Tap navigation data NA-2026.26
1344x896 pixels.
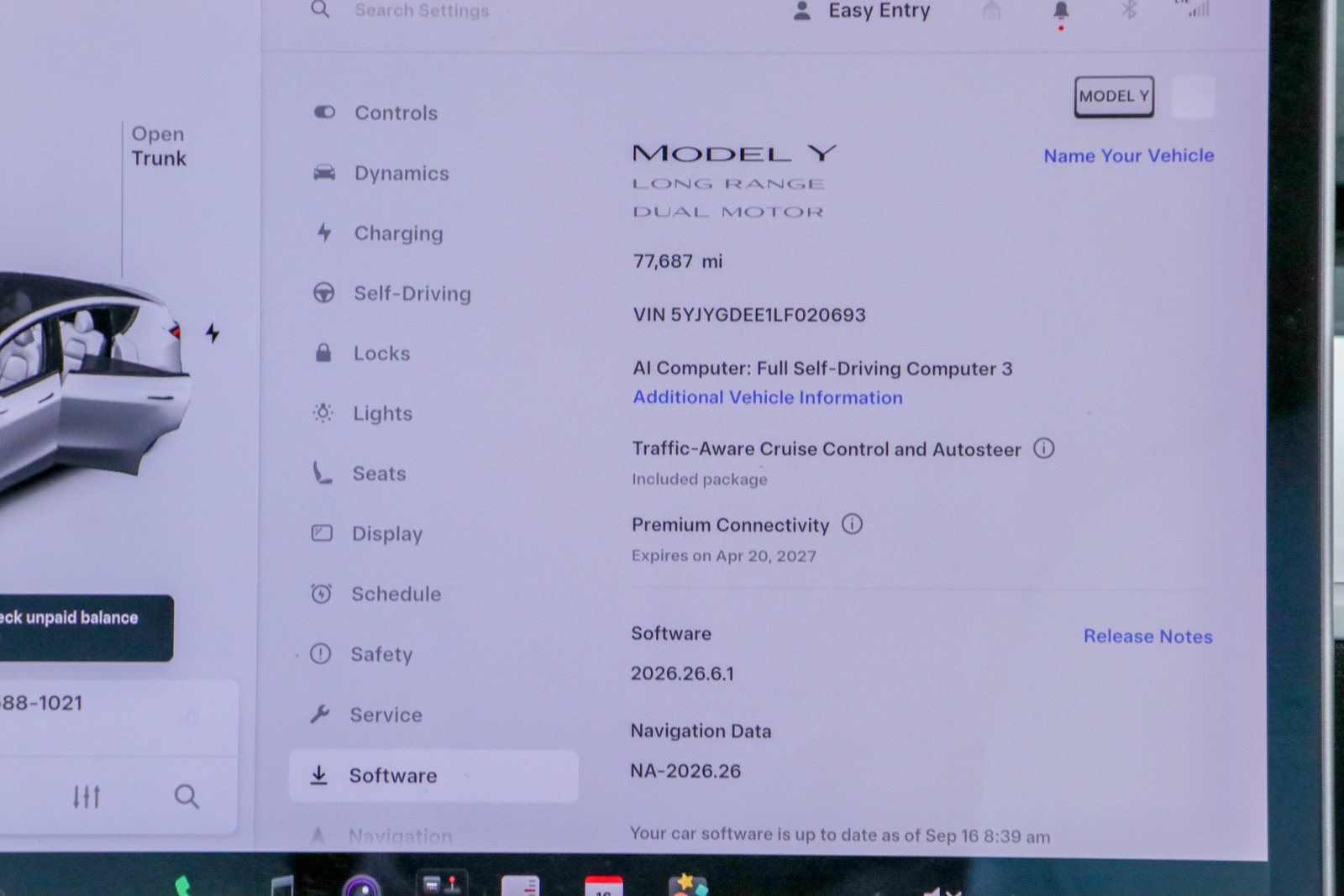click(x=685, y=771)
